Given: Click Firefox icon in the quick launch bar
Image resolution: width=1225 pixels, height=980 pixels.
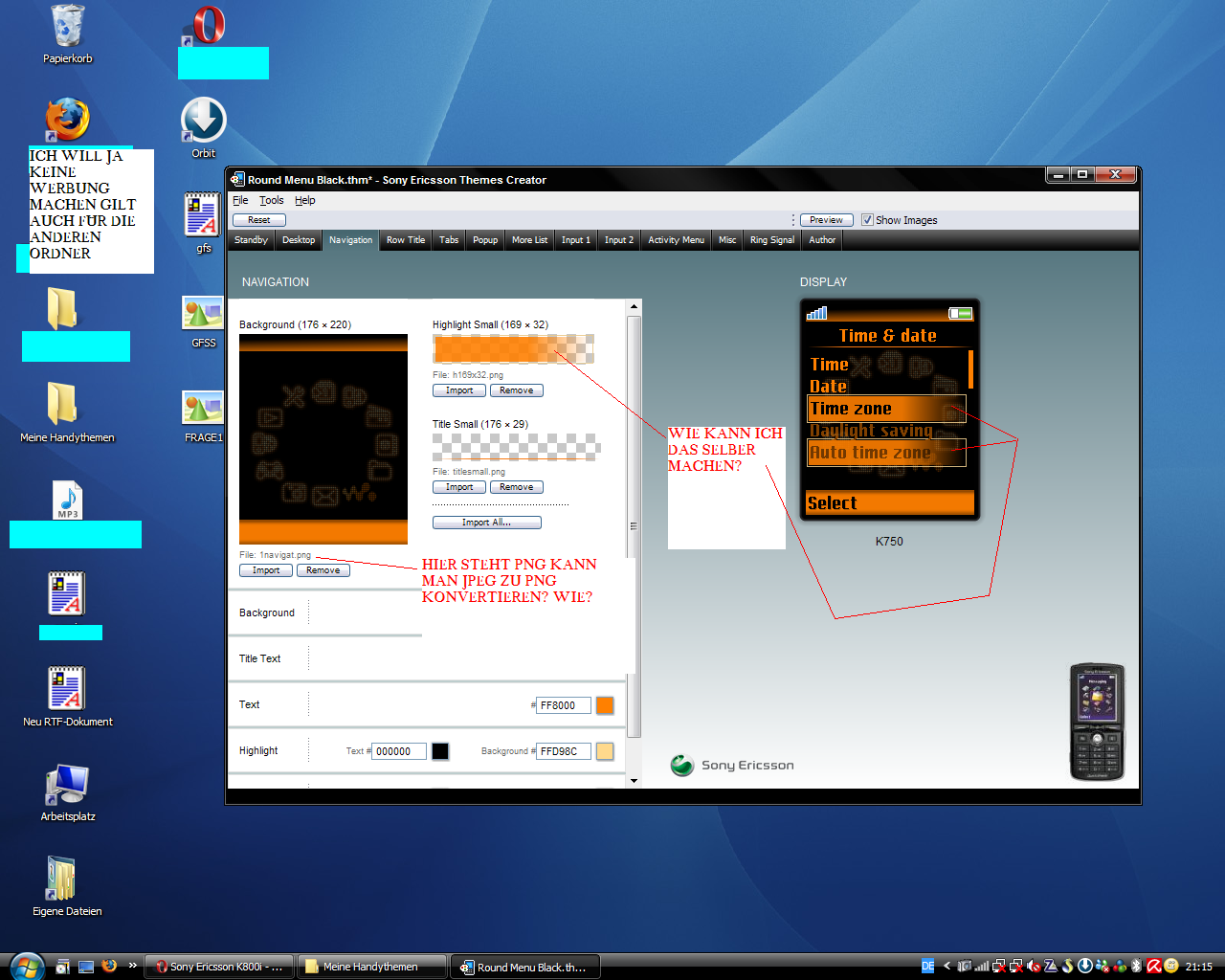Looking at the screenshot, I should pos(109,967).
